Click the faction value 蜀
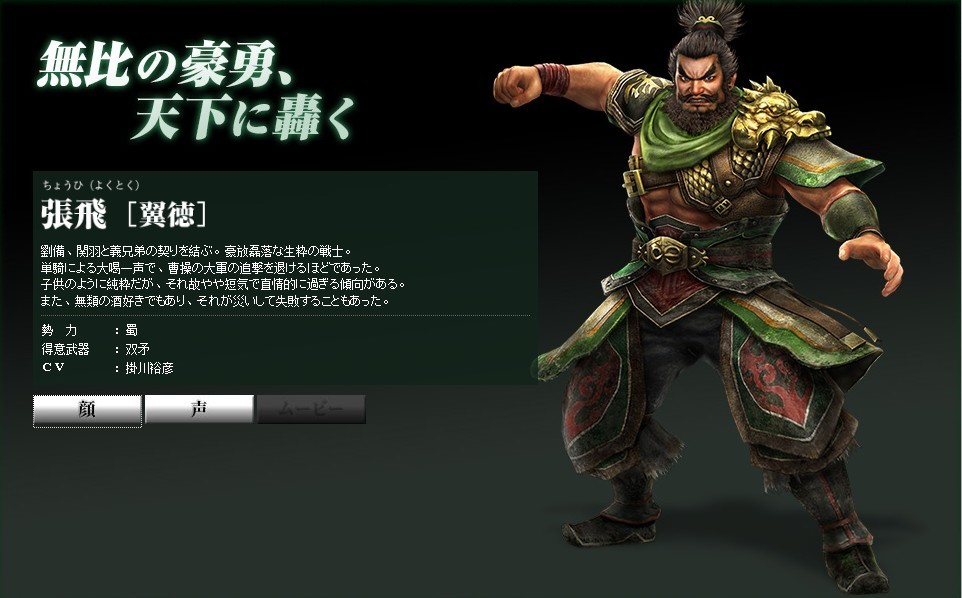This screenshot has width=962, height=598. tap(132, 331)
